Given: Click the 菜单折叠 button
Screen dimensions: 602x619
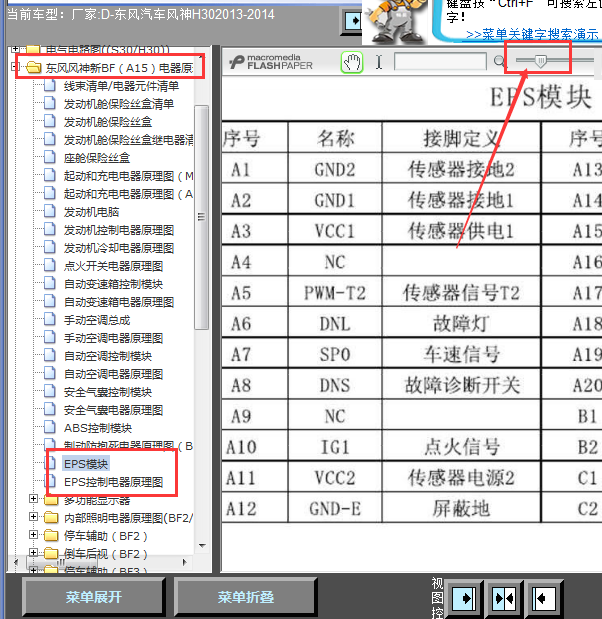Looking at the screenshot, I should tap(246, 597).
